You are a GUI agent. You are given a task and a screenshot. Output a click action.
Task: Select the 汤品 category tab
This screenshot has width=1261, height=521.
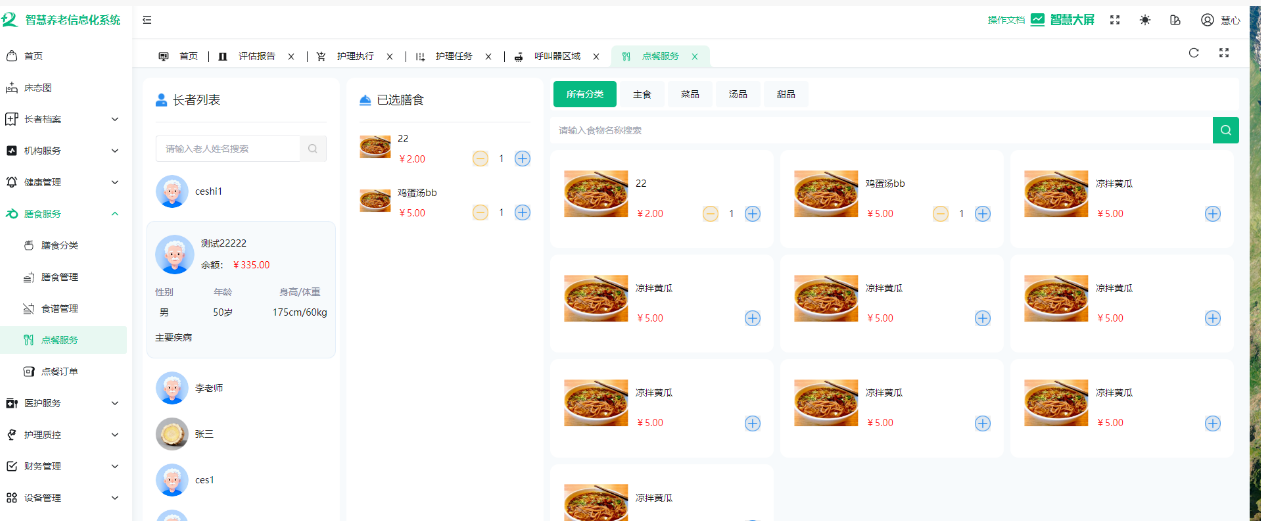point(738,94)
